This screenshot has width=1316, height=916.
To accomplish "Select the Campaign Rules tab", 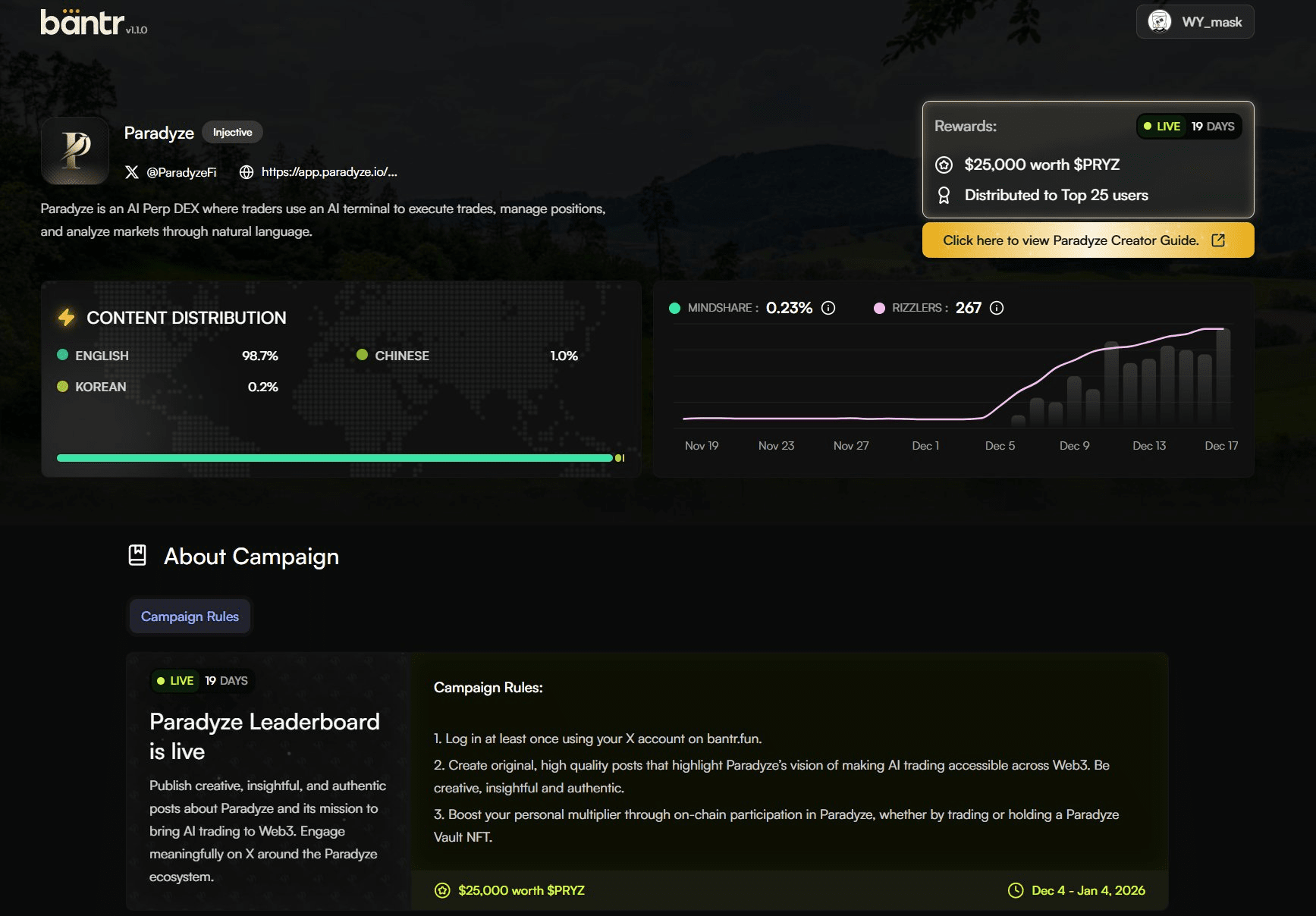I will pyautogui.click(x=190, y=616).
